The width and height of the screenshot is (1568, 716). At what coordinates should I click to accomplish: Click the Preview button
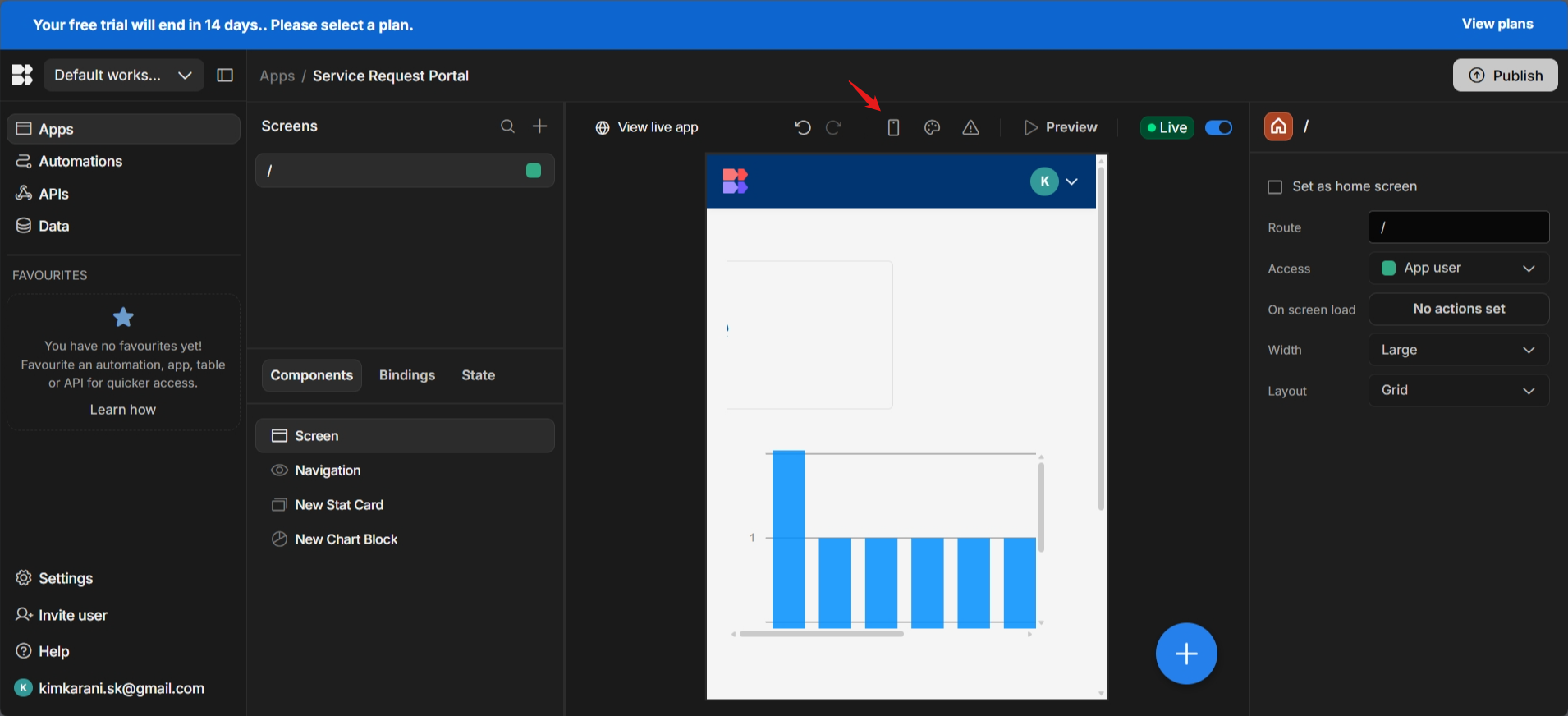pyautogui.click(x=1061, y=127)
